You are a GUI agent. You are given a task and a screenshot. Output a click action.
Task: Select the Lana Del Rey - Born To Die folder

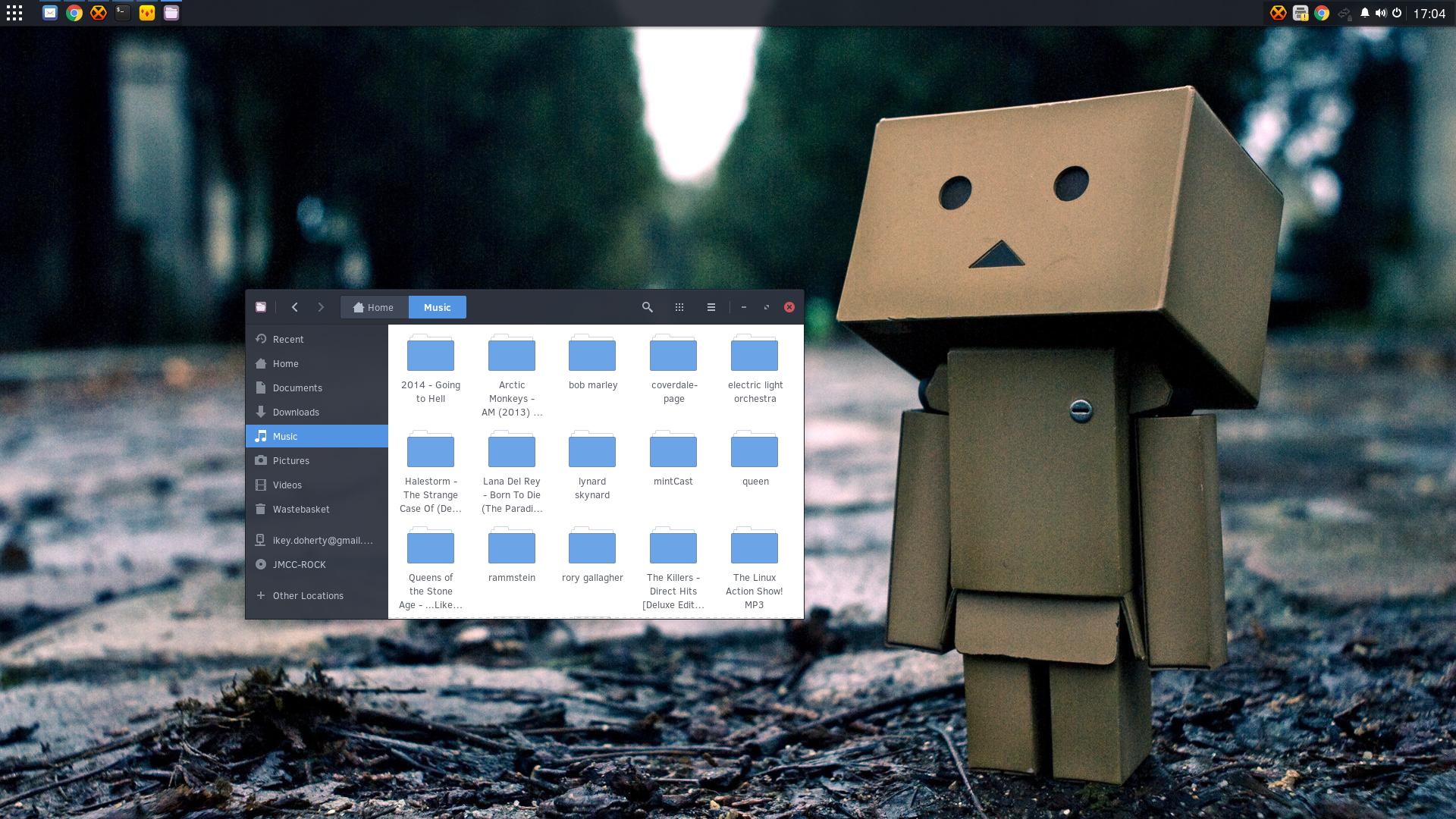click(x=512, y=472)
